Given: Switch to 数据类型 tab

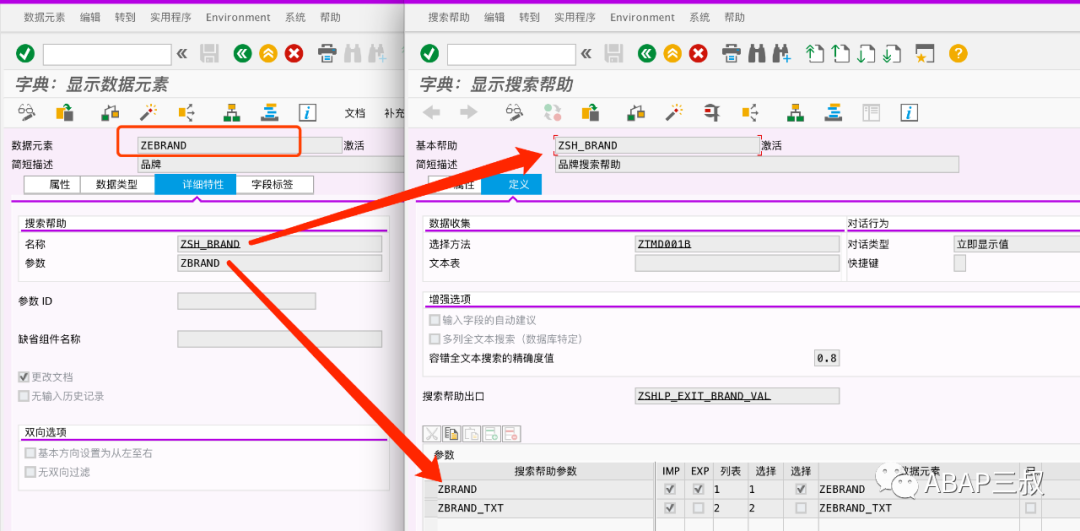Looking at the screenshot, I should 117,185.
